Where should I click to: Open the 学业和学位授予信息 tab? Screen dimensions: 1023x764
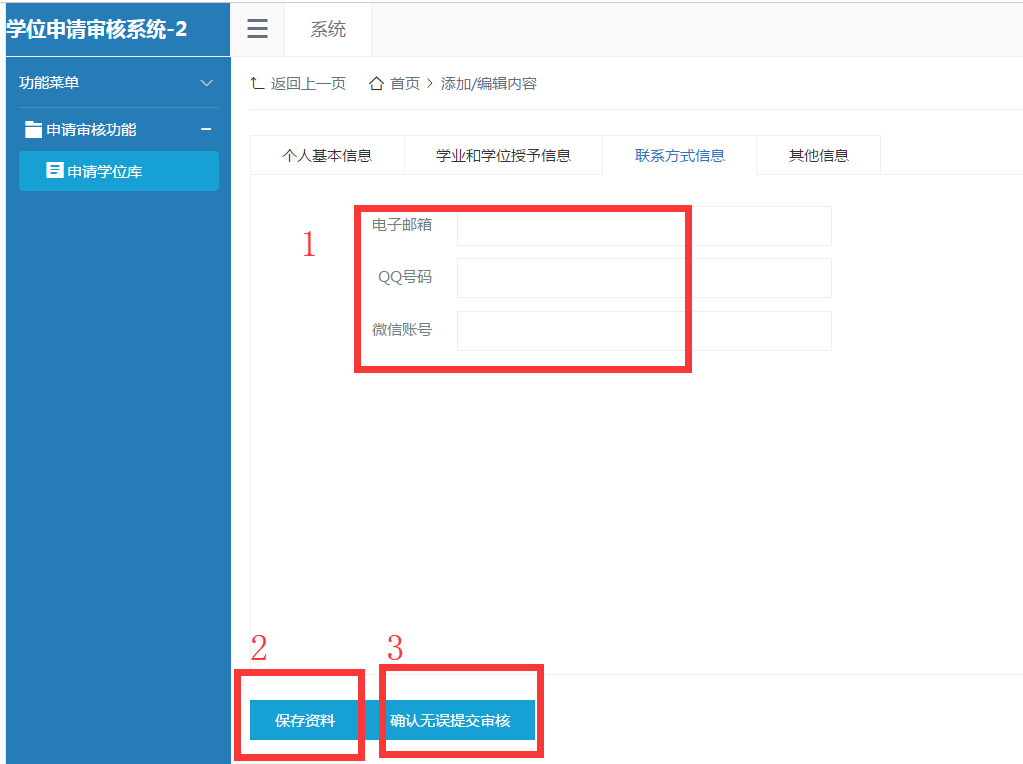(502, 154)
